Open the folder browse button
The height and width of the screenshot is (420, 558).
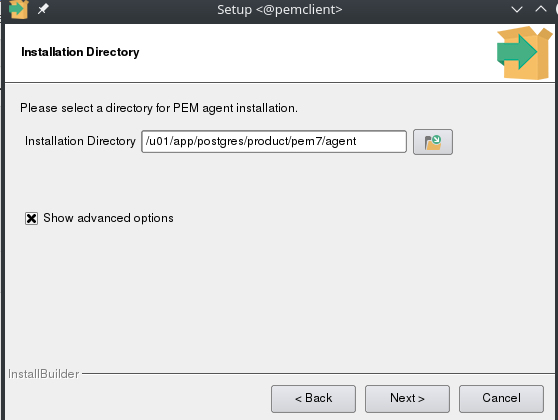click(x=433, y=142)
